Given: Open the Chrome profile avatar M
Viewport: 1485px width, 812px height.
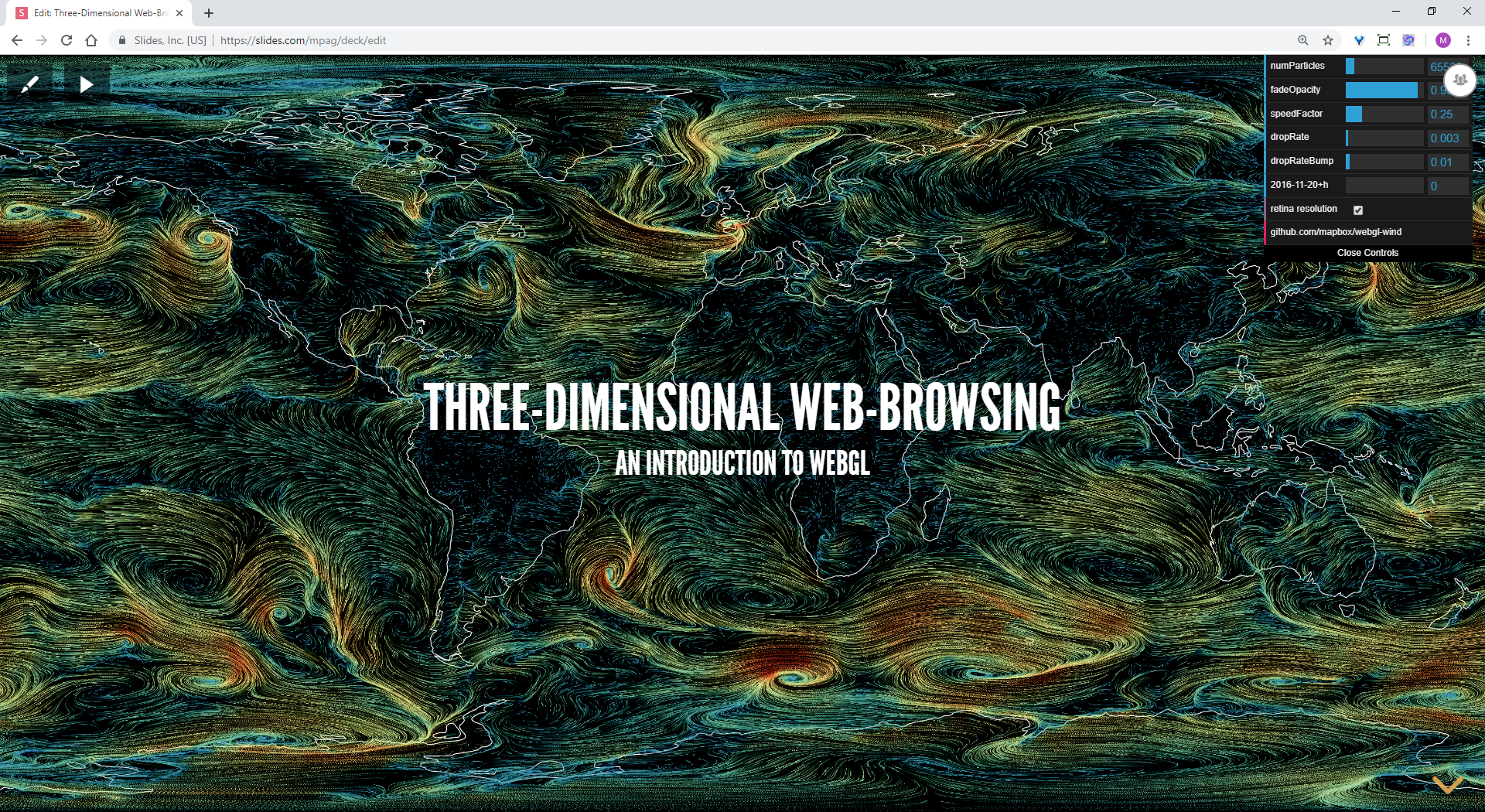Looking at the screenshot, I should pos(1443,40).
